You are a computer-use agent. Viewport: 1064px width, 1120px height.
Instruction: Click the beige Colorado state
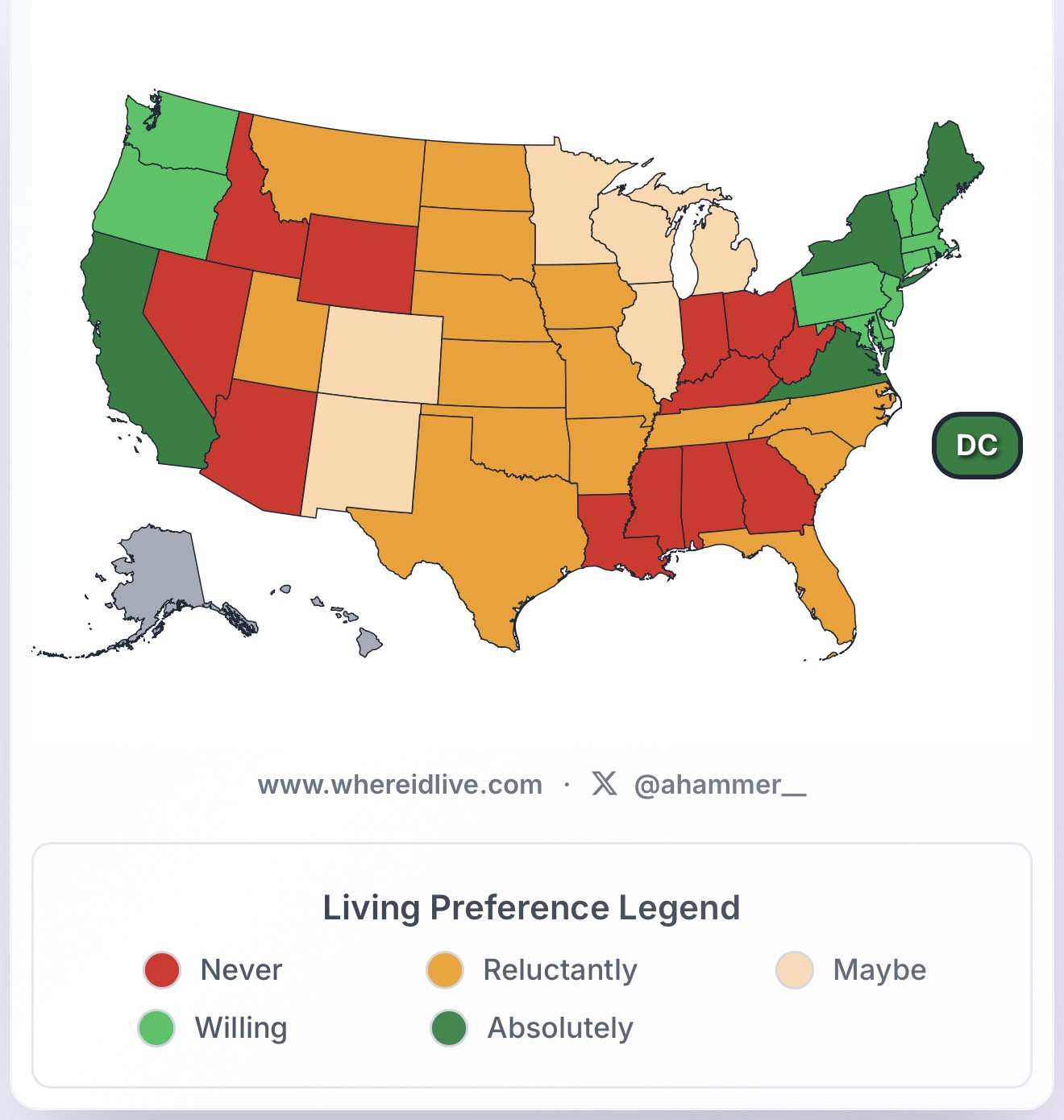click(x=381, y=355)
